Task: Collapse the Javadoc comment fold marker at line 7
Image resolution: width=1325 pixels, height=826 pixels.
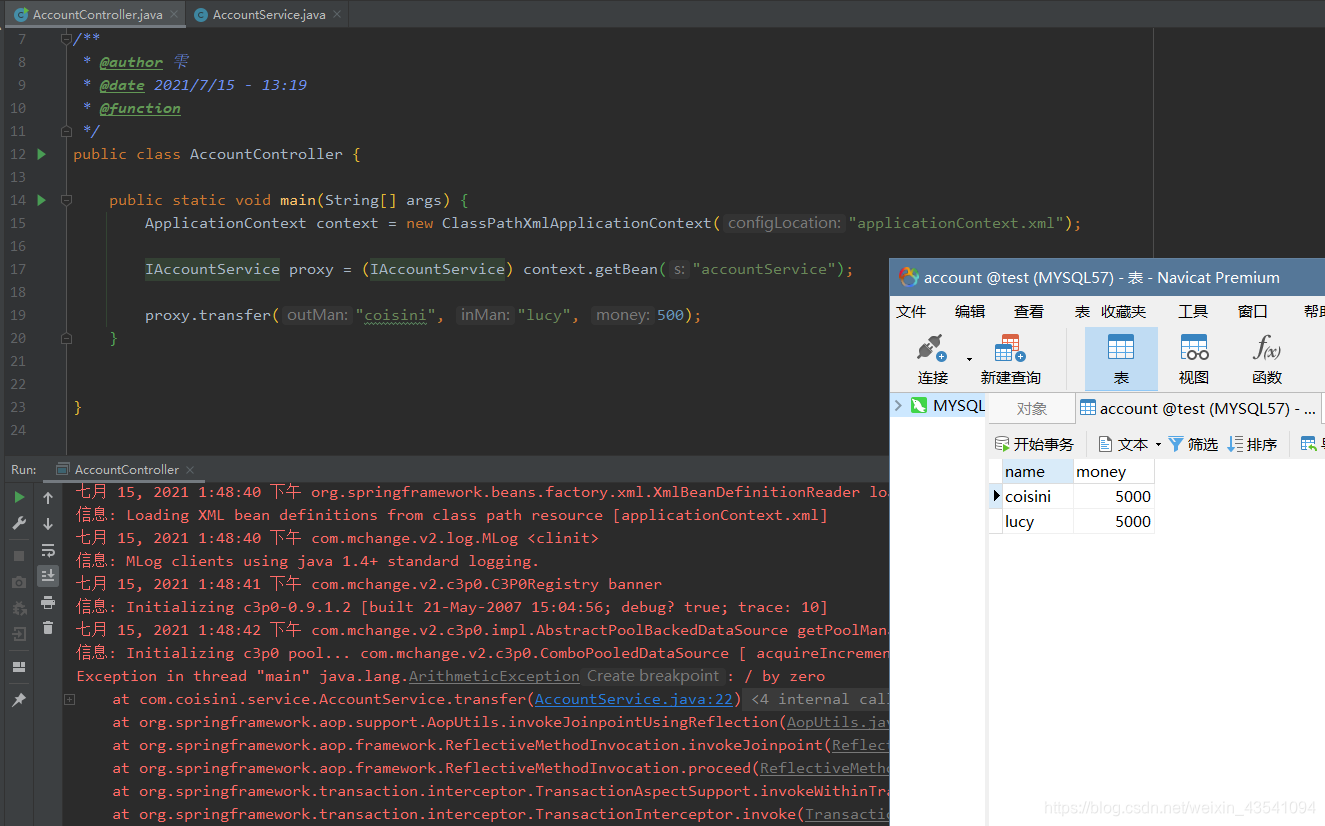Action: point(66,39)
